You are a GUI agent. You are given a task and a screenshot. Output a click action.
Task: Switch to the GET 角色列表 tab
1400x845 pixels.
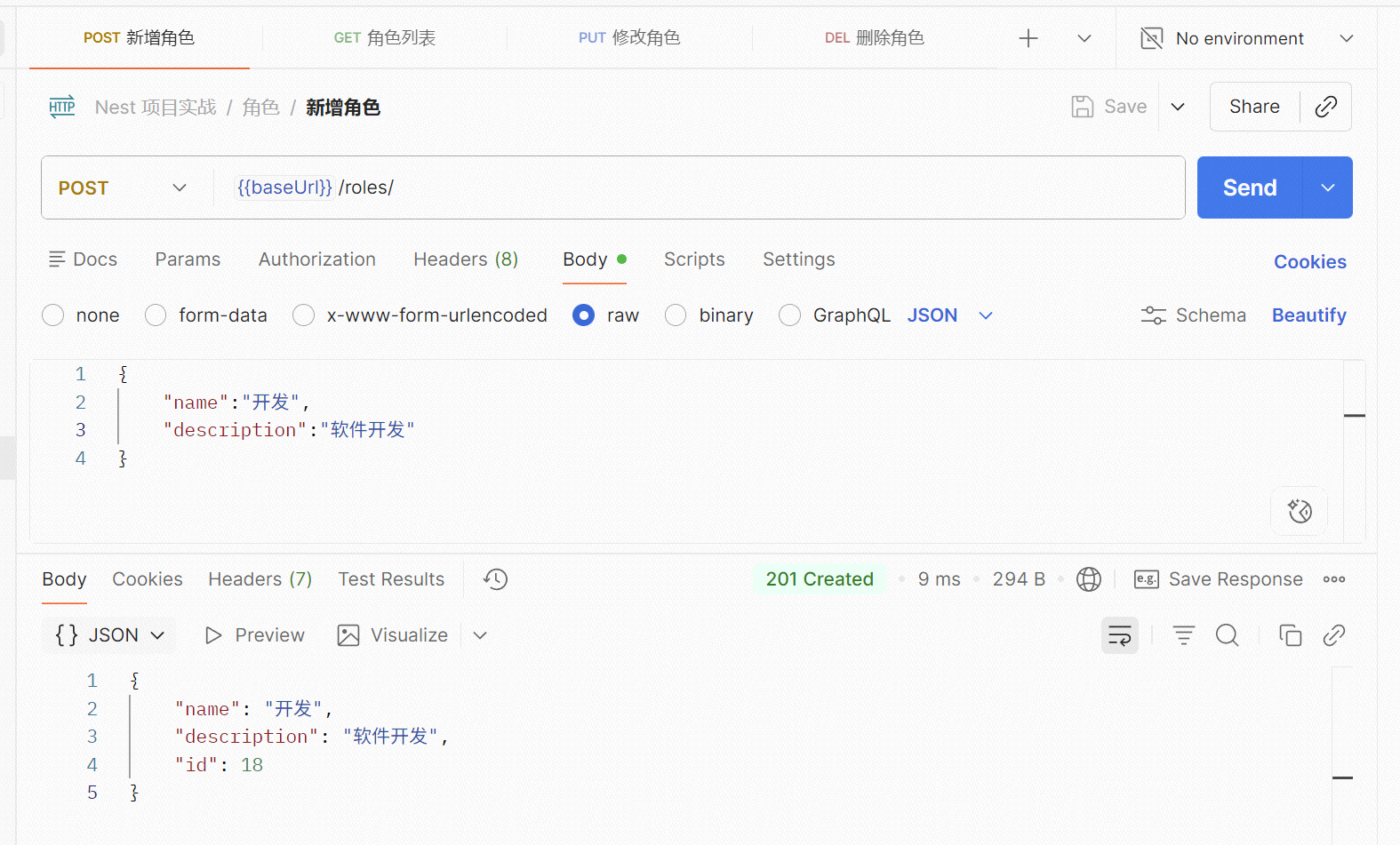pyautogui.click(x=385, y=38)
